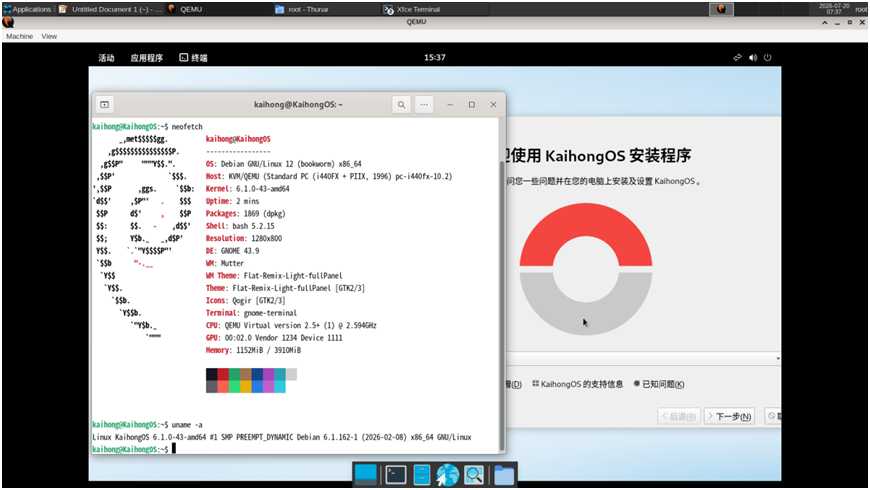Open the 应用程序 applications menu
The width and height of the screenshot is (870, 490).
pyautogui.click(x=146, y=58)
